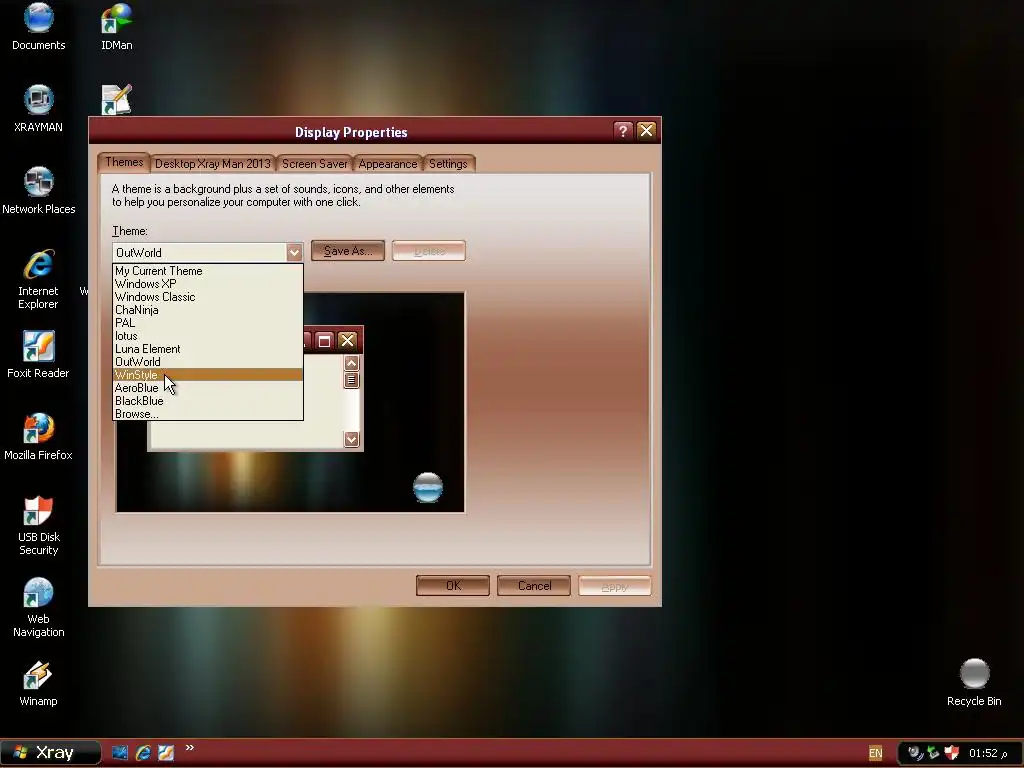
Task: Open the Screen Saver tab
Action: [315, 164]
